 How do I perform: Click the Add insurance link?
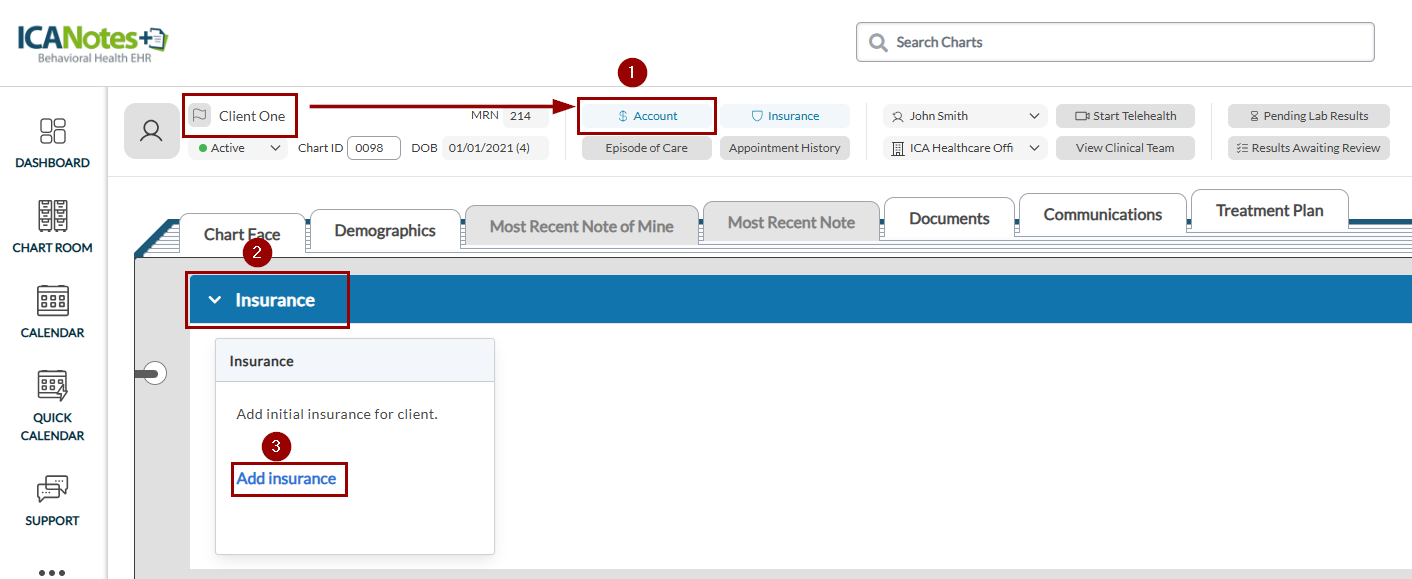pos(286,479)
